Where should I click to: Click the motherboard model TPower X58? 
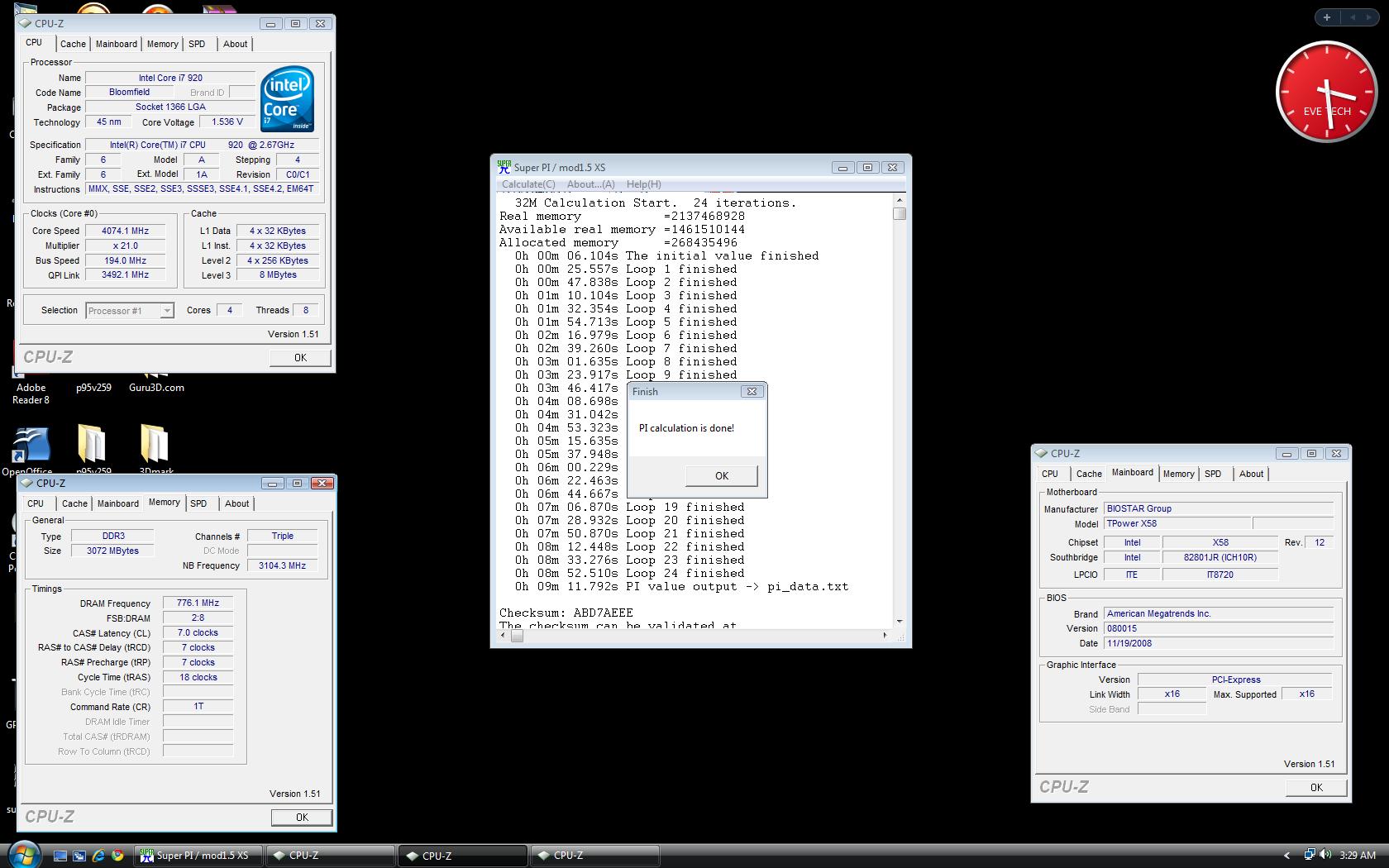1177,523
